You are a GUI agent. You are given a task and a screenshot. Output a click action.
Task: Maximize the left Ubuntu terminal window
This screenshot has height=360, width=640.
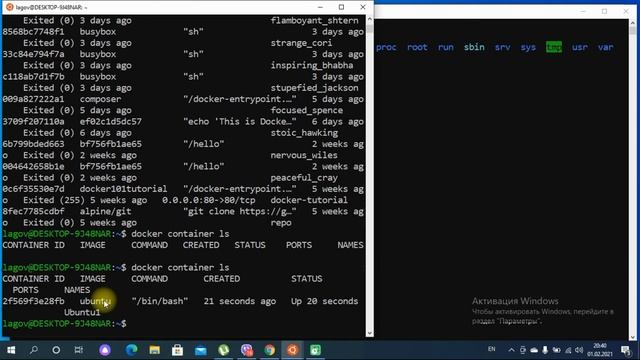[341, 7]
